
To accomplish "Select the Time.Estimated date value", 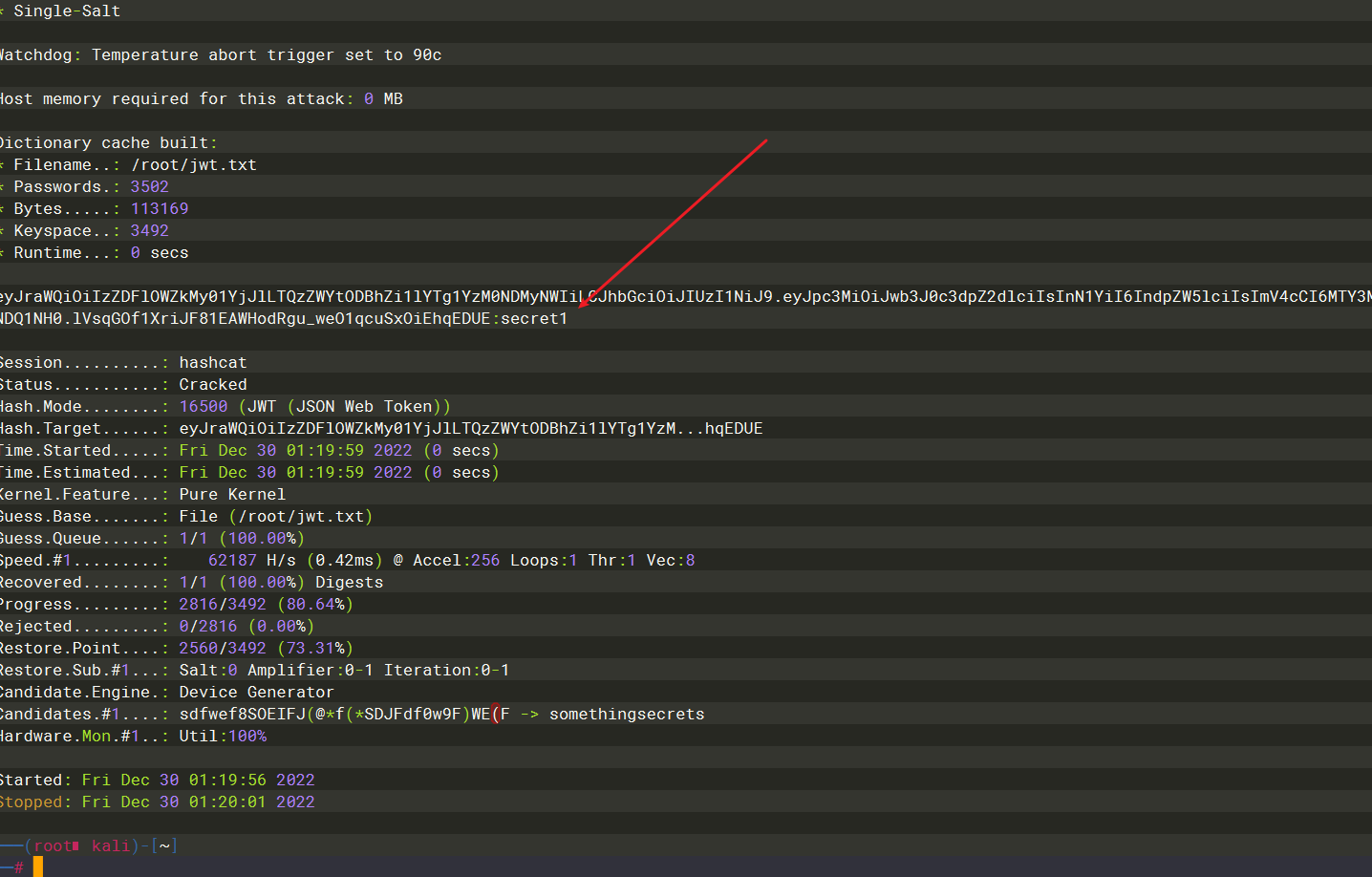I will (x=296, y=473).
